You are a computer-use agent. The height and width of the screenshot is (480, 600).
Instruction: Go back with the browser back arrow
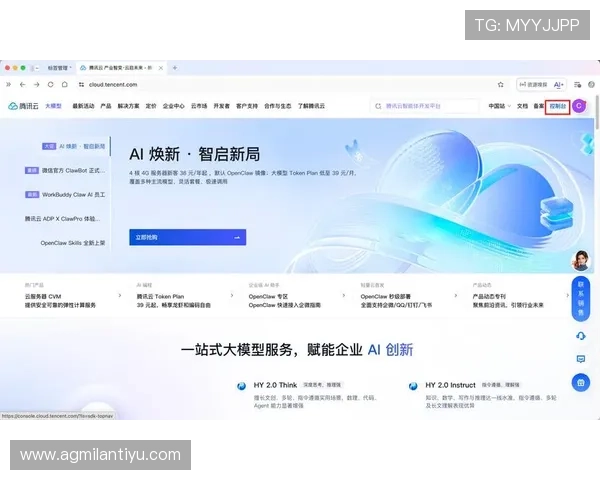[23, 85]
